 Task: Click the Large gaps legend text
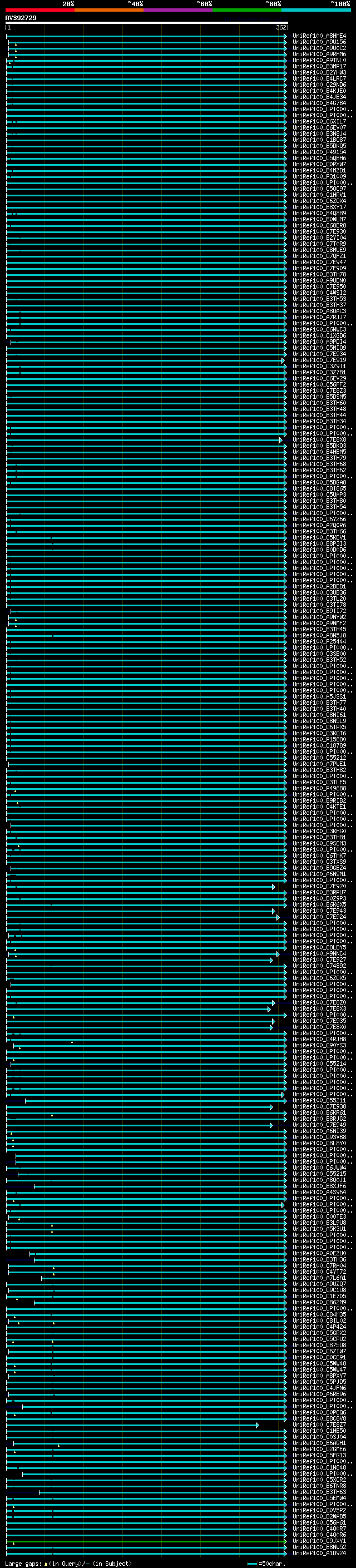[24, 1564]
